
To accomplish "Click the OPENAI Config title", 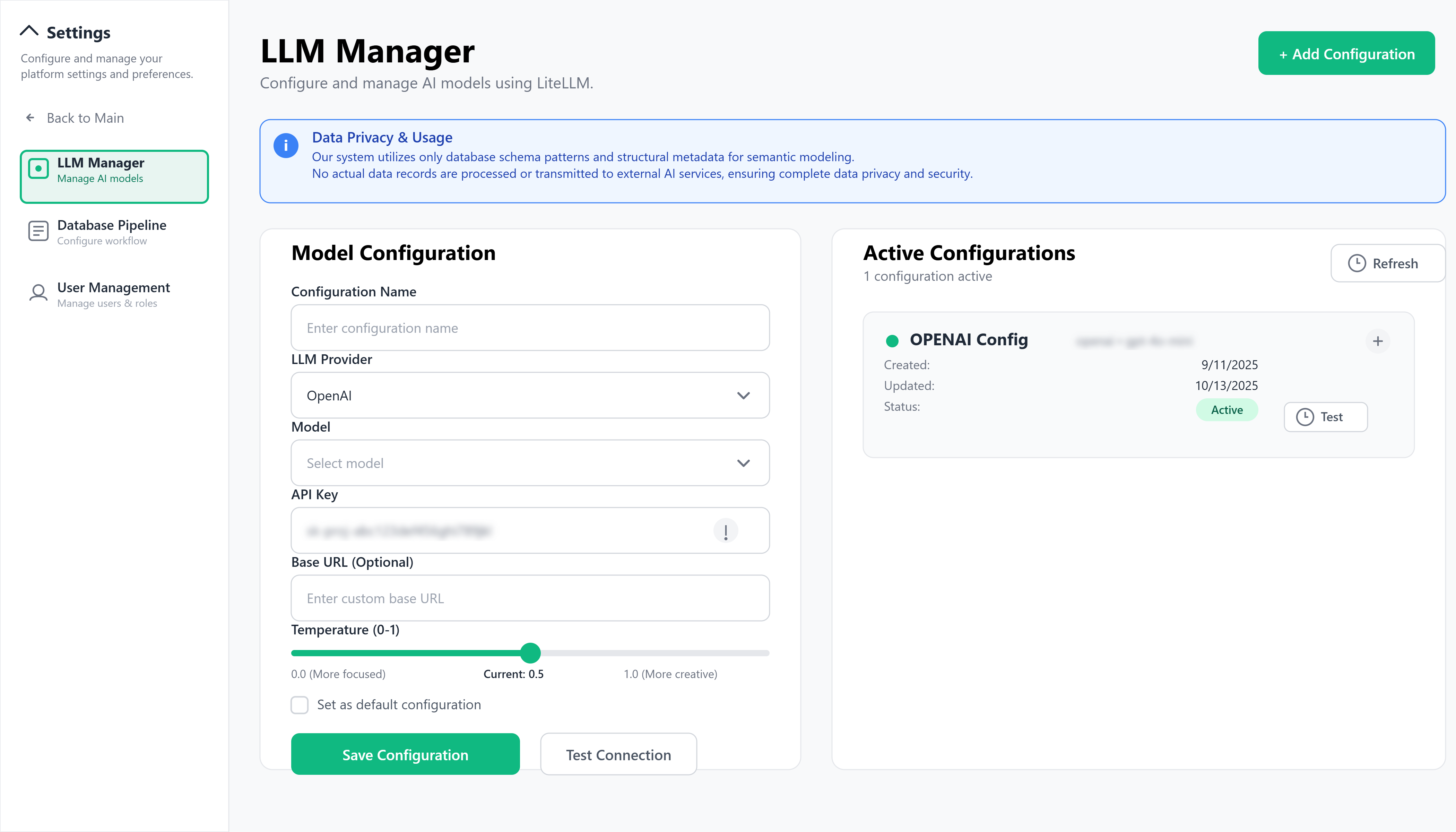I will (x=969, y=340).
